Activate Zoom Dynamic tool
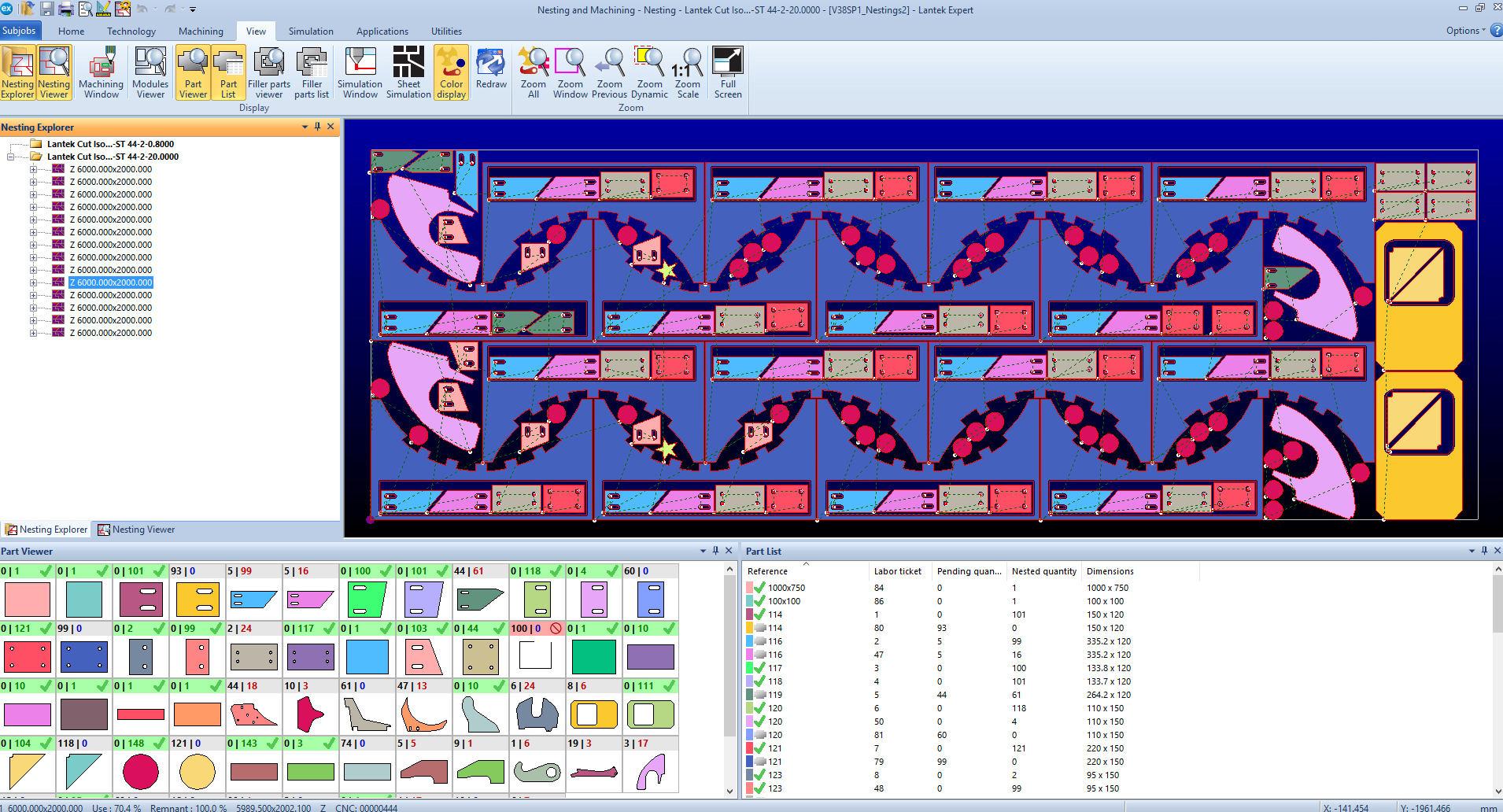 pos(649,72)
